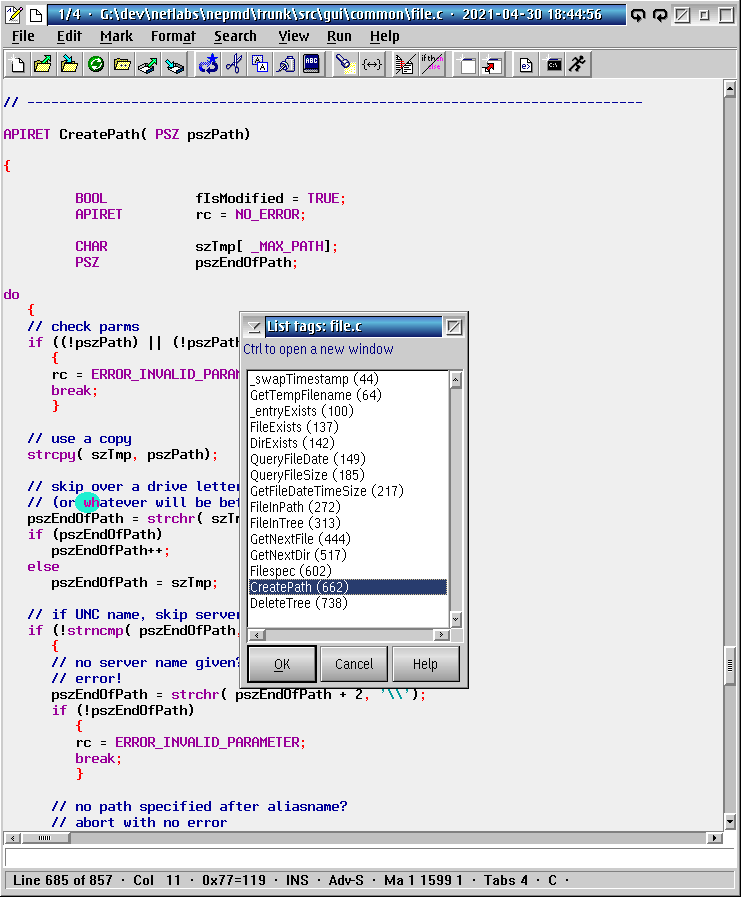
Task: Click editor vertical scrollbar up arrow
Action: 730,89
